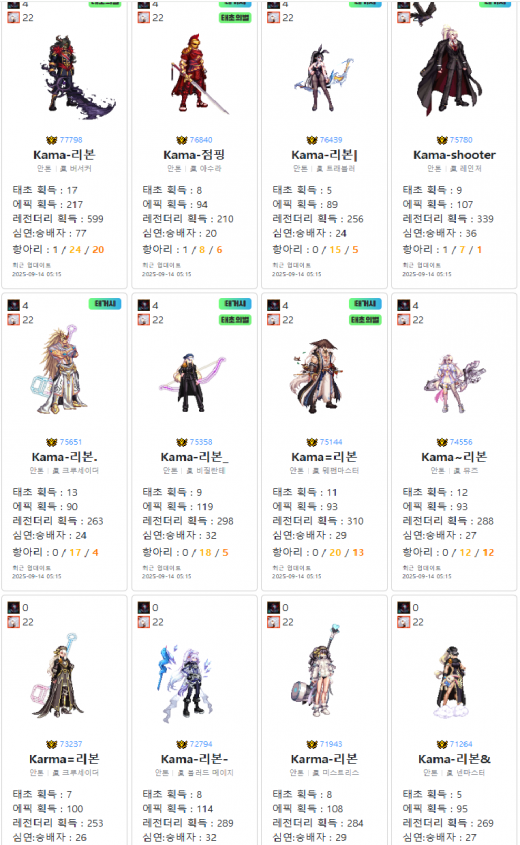Select the straw hat Kama=리본 character sprite
Screen dimensions: 520x845
tap(319, 376)
